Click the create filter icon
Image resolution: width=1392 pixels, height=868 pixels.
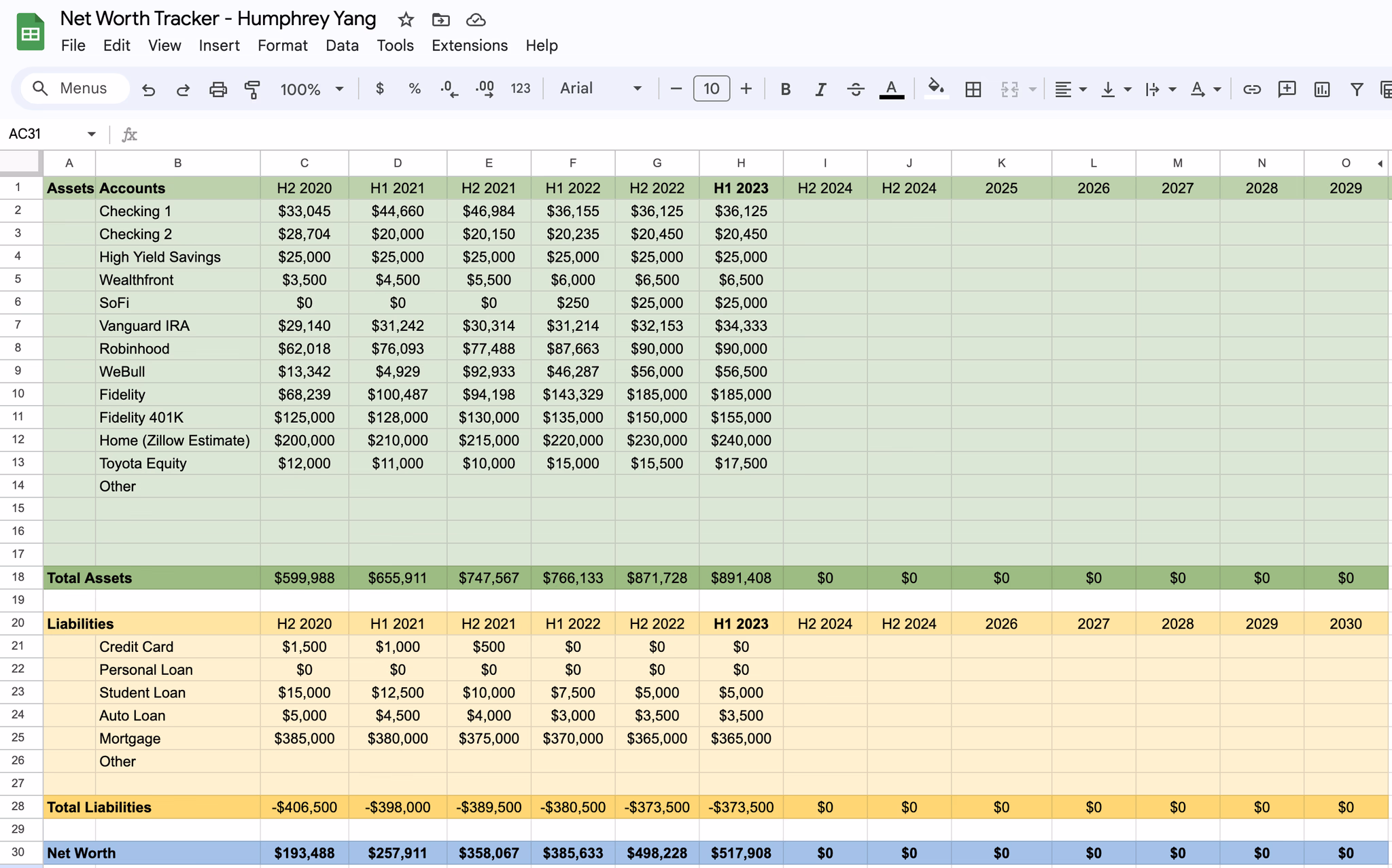pos(1357,89)
